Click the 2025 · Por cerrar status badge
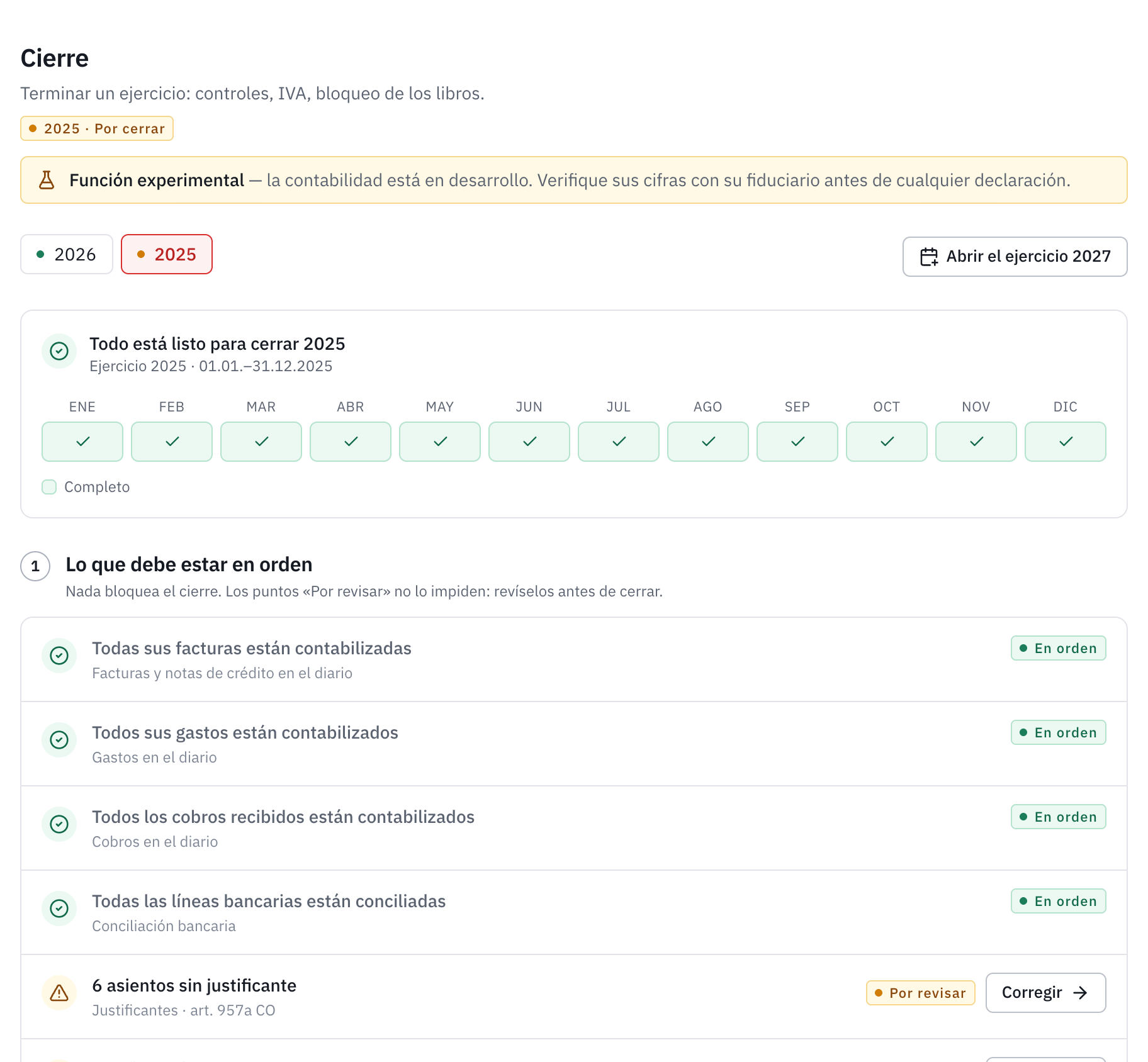1148x1062 pixels. [x=97, y=128]
